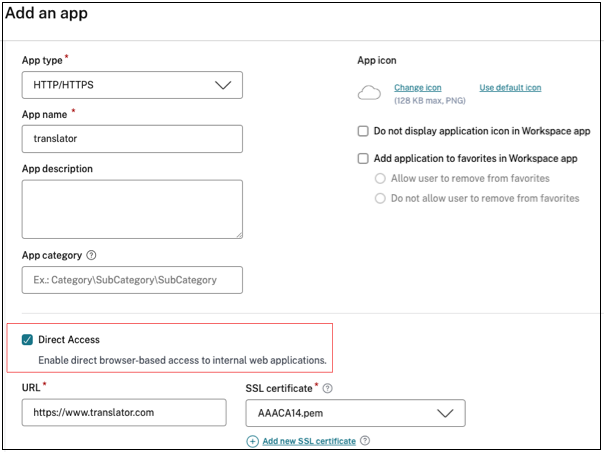Click SSL certificate help icon
Viewport: 604px width, 452px height.
pyautogui.click(x=327, y=387)
